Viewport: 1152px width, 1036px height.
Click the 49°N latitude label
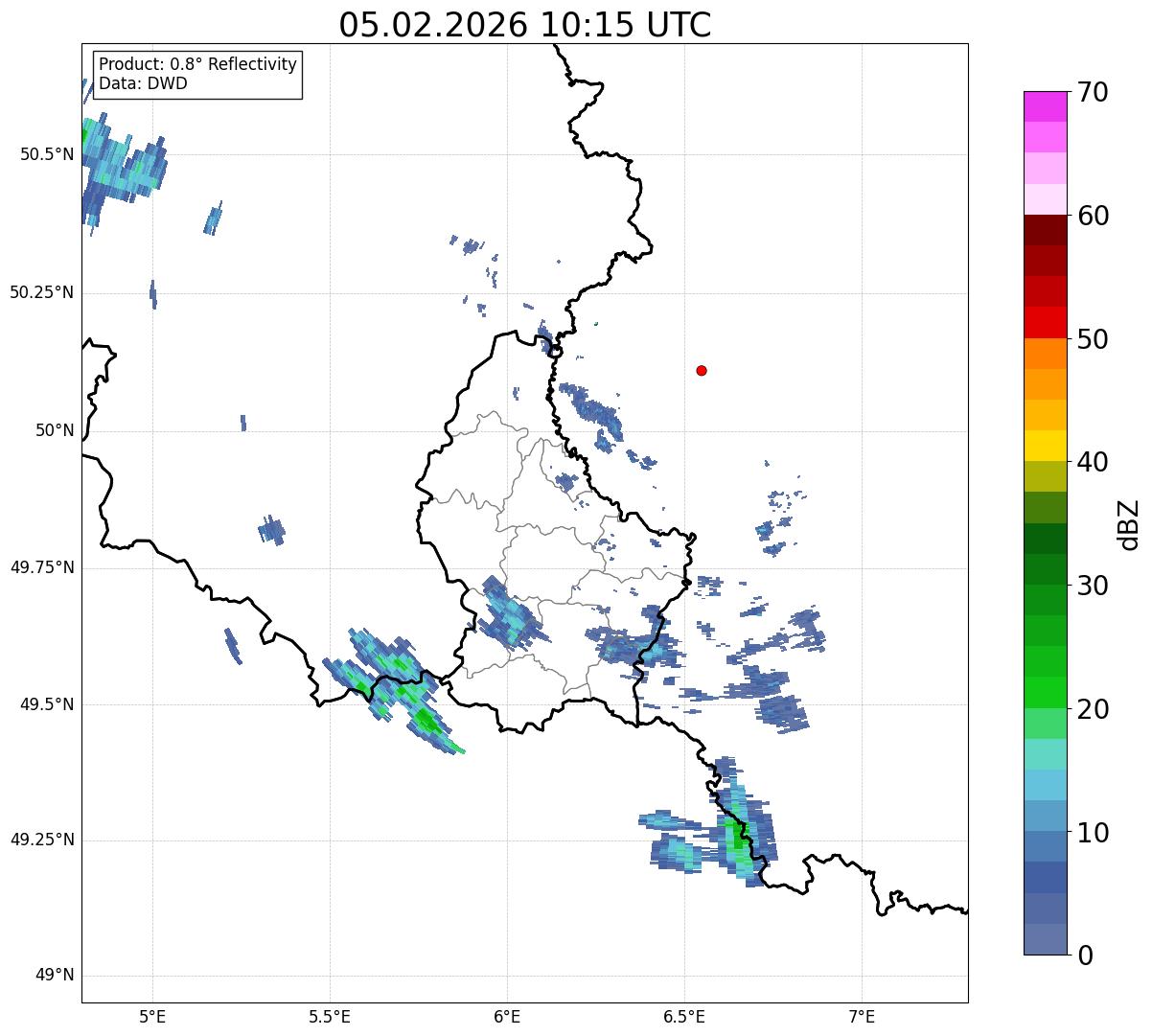(x=55, y=976)
